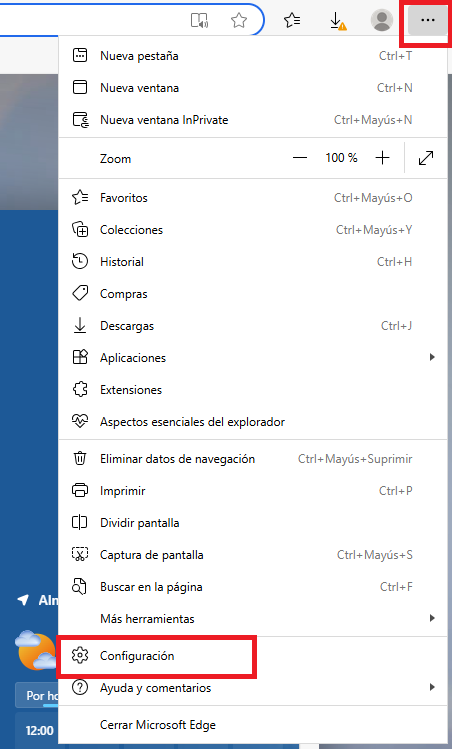This screenshot has height=749, width=452.
Task: Expand Ayuda y comentarios submenu
Action: click(253, 688)
